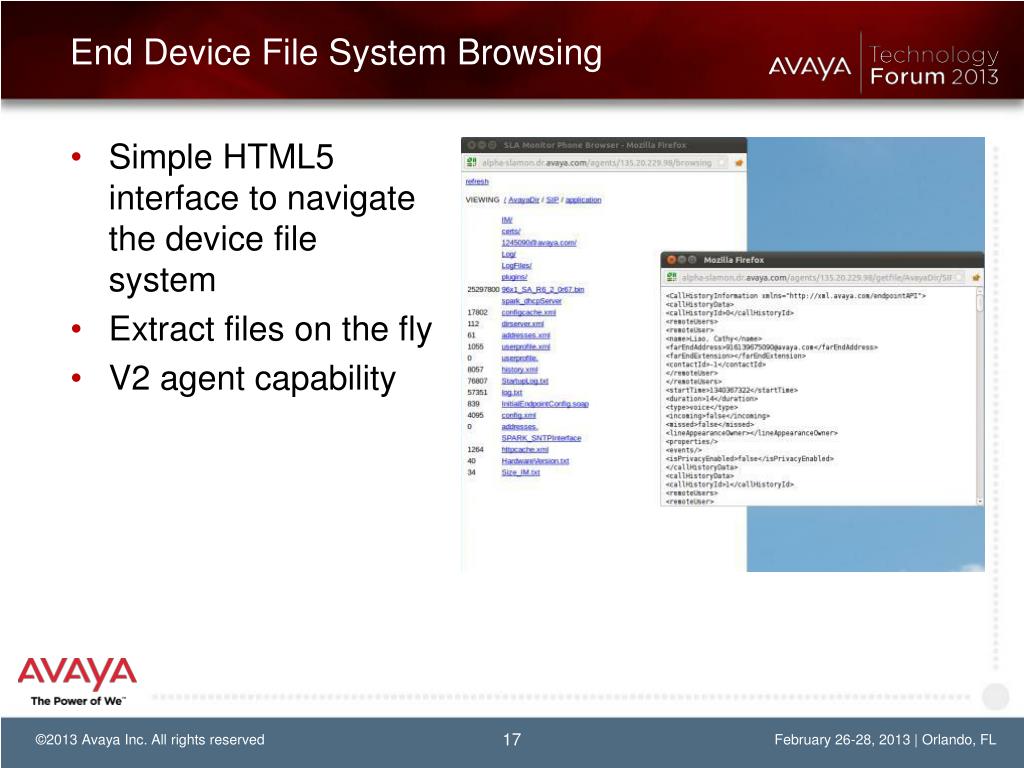Image resolution: width=1024 pixels, height=768 pixels.
Task: Click the scroll up arrow in XML window
Action: (980, 293)
